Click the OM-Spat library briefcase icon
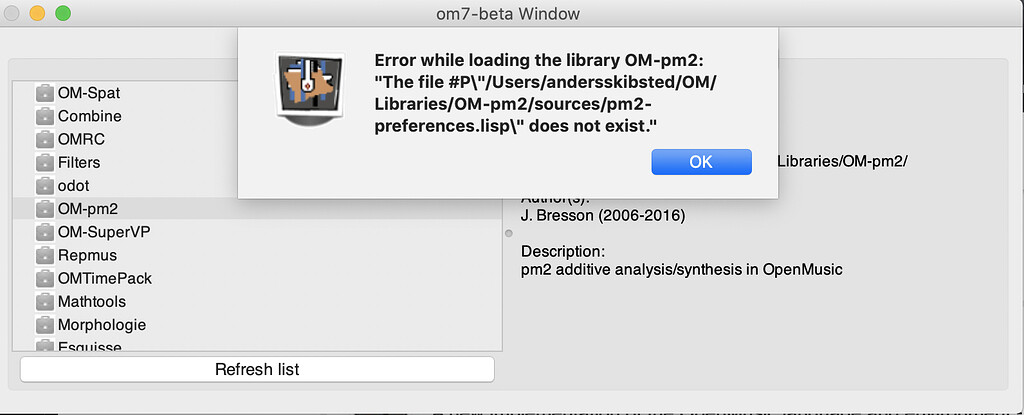Screen dimensions: 1024x415 click(45, 93)
